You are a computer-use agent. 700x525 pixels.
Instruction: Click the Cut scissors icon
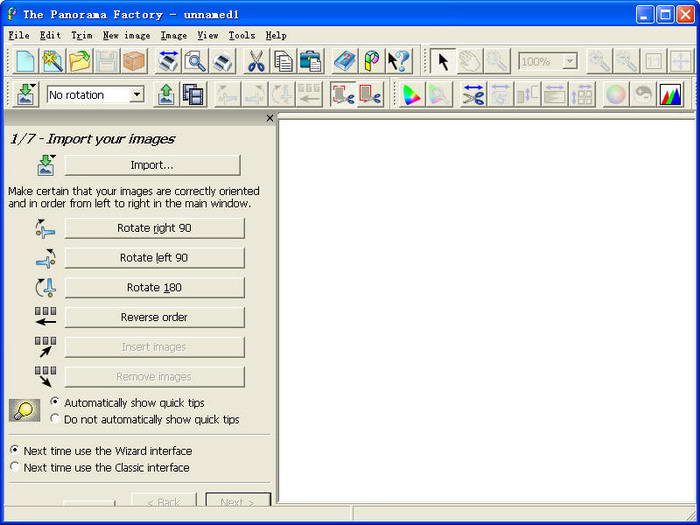[256, 61]
